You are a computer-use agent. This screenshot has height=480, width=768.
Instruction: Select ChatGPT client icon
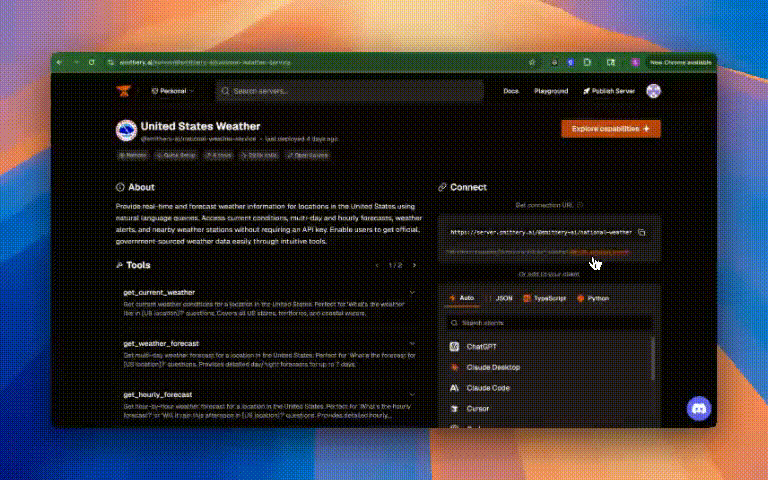click(454, 347)
